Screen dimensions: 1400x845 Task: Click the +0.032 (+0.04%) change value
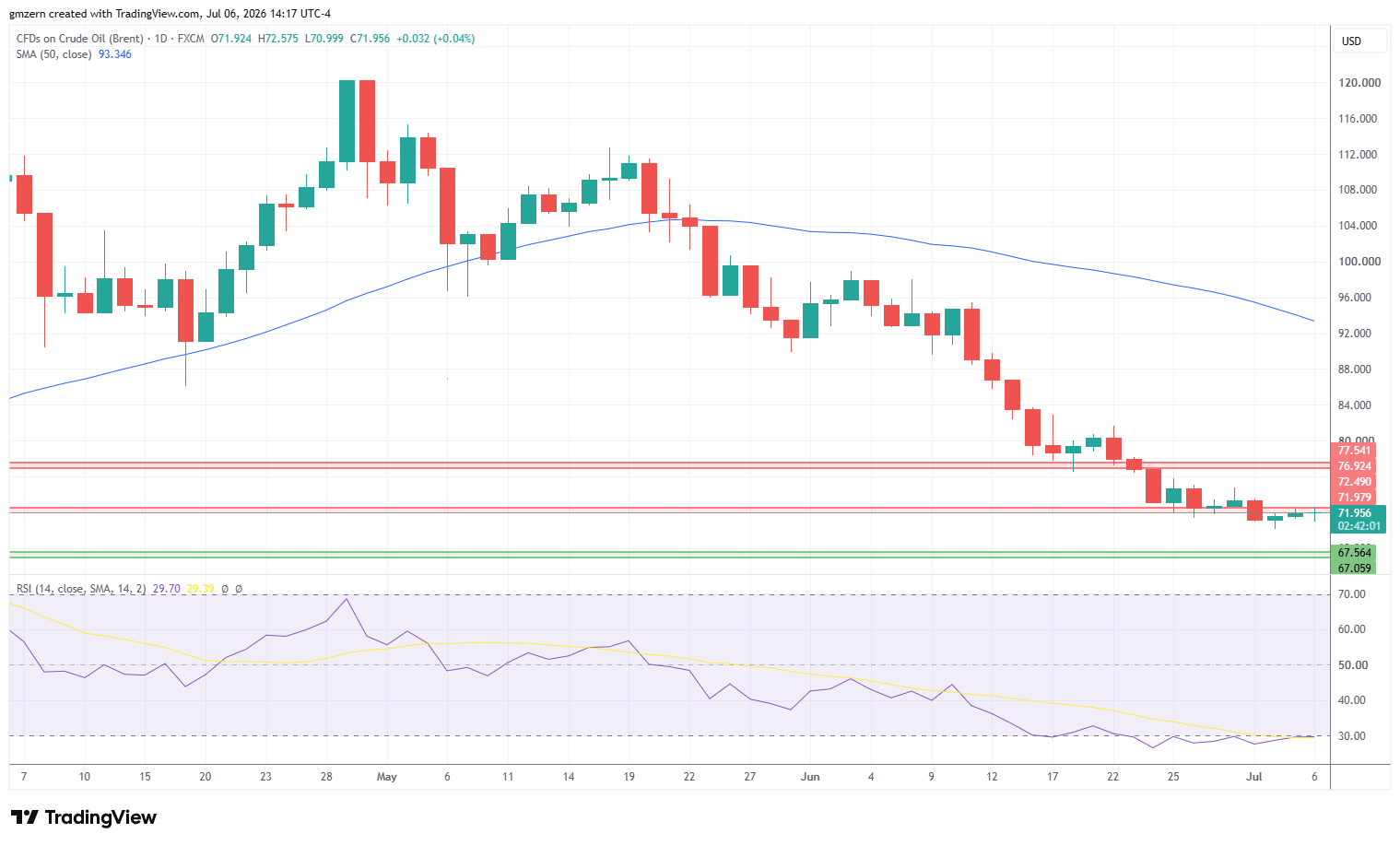[x=436, y=39]
